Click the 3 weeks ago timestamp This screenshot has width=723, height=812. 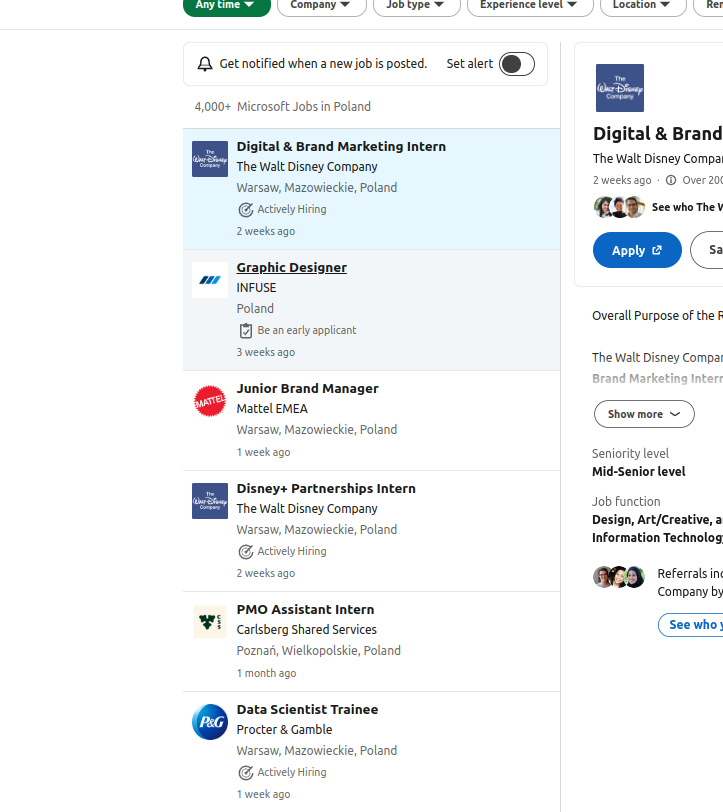[x=266, y=352]
